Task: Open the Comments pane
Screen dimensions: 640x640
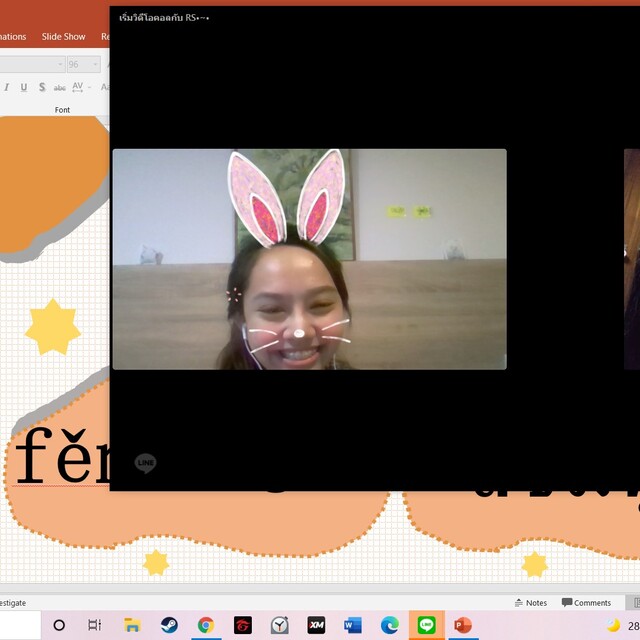Action: (586, 603)
